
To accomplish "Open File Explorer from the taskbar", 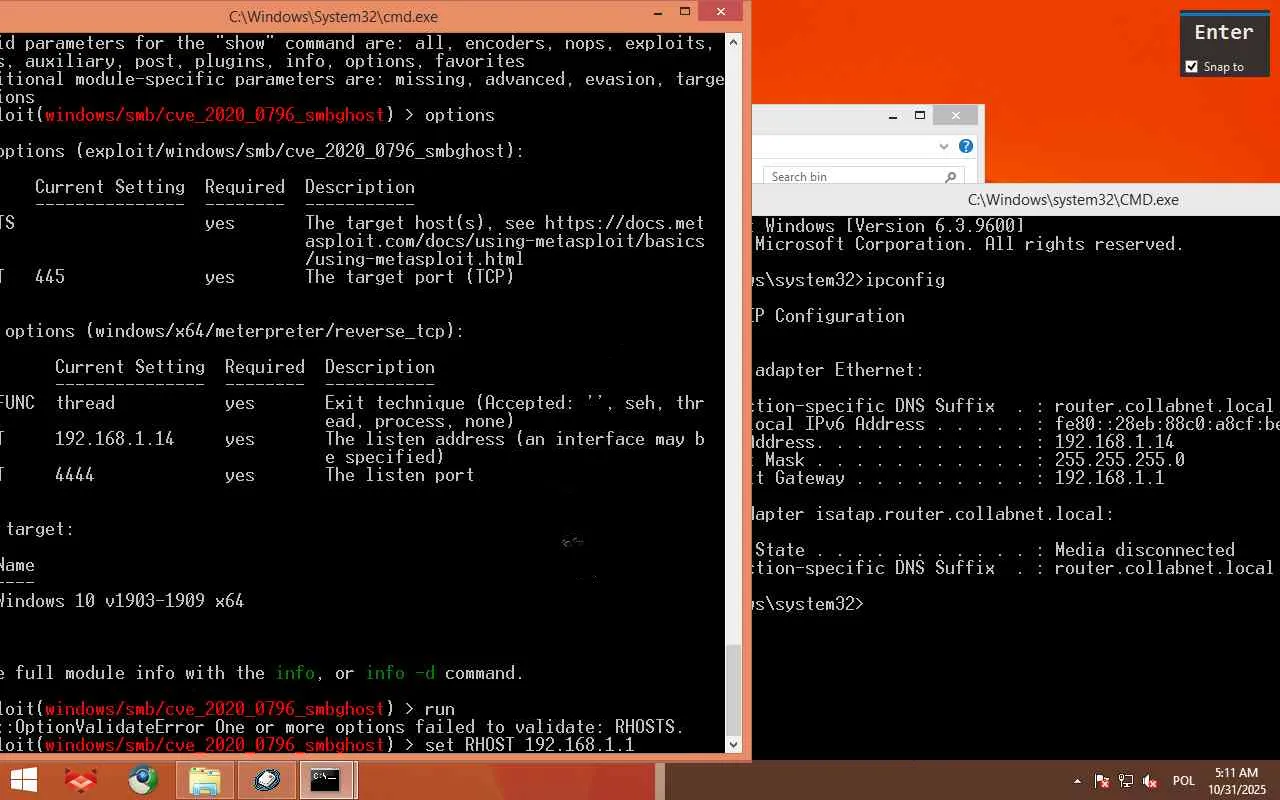I will point(204,780).
